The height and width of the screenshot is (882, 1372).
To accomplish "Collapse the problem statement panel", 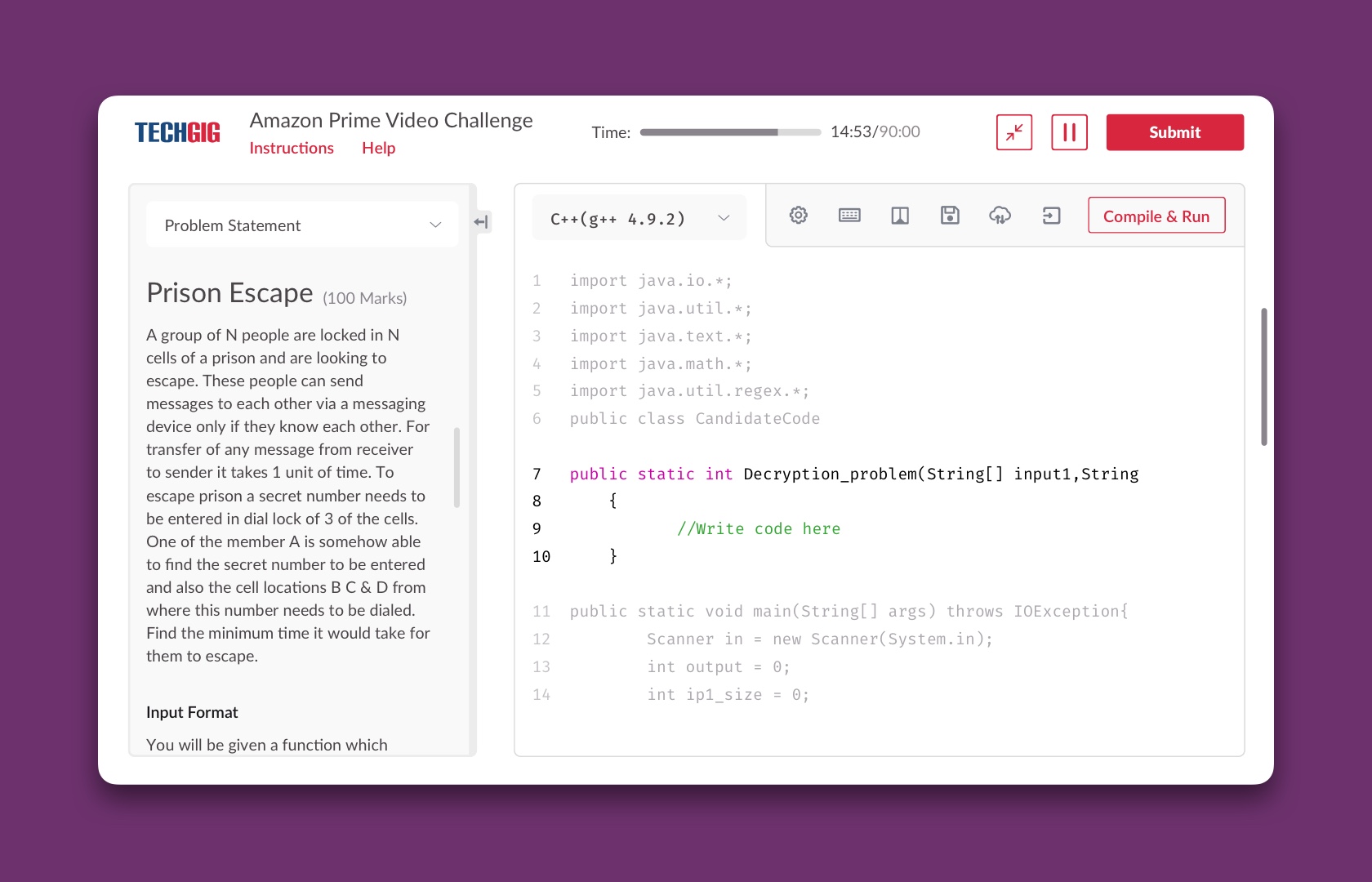I will [x=482, y=222].
